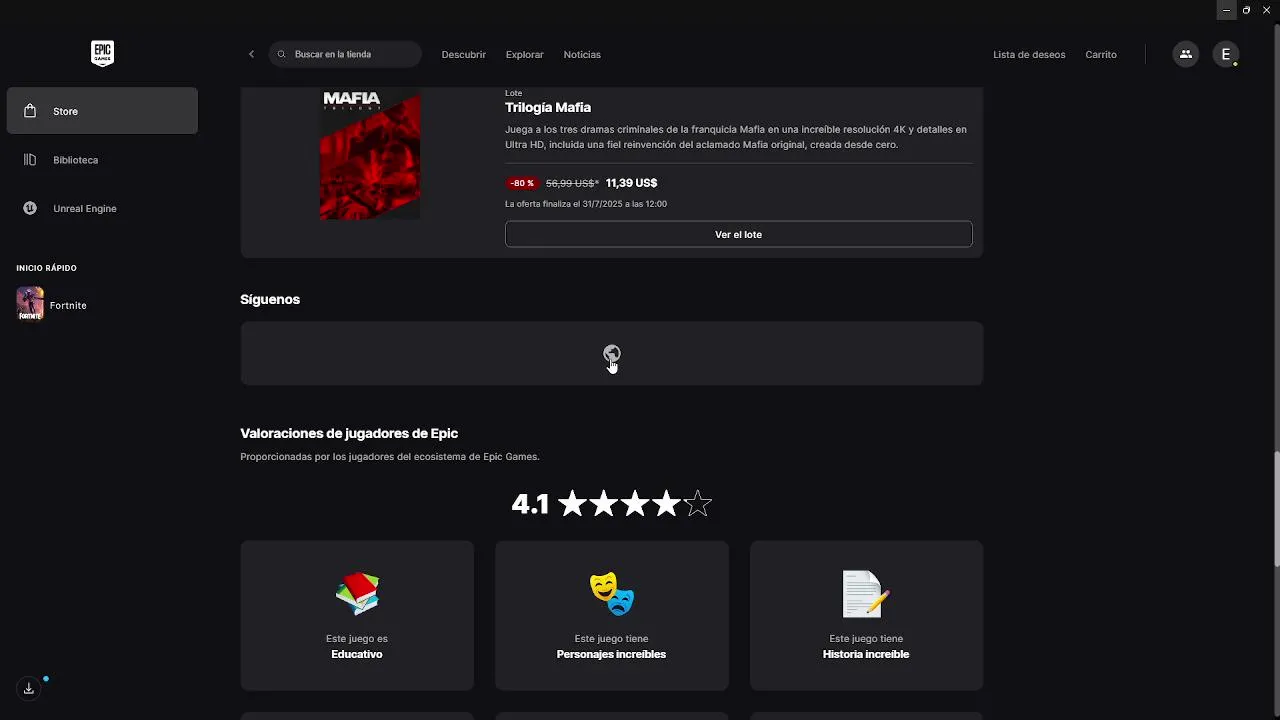The width and height of the screenshot is (1280, 720).
Task: Select the Educativo rating card
Action: click(x=357, y=615)
